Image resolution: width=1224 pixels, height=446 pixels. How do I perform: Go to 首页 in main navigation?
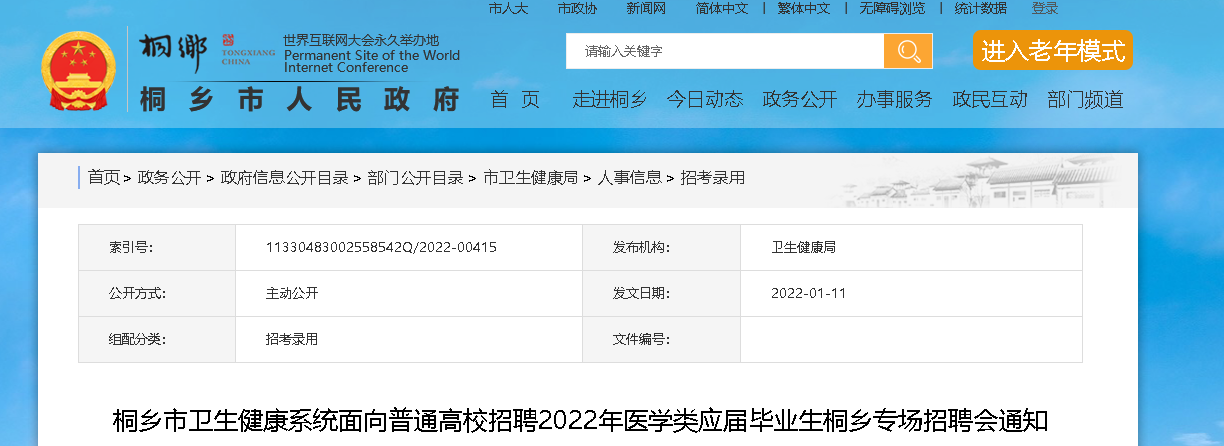[515, 99]
